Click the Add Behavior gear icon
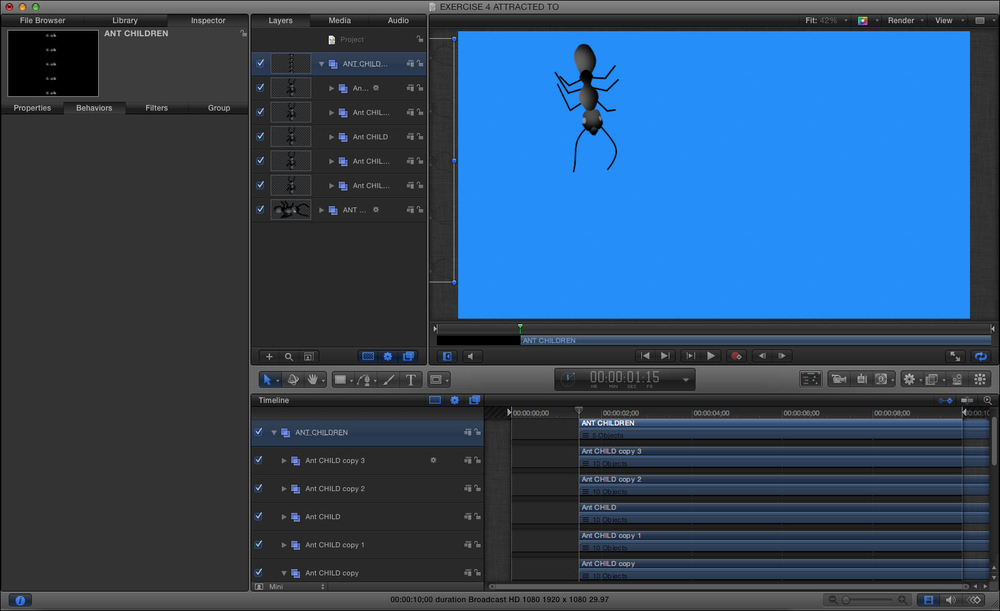Screen dimensions: 1000x611 [x=908, y=380]
